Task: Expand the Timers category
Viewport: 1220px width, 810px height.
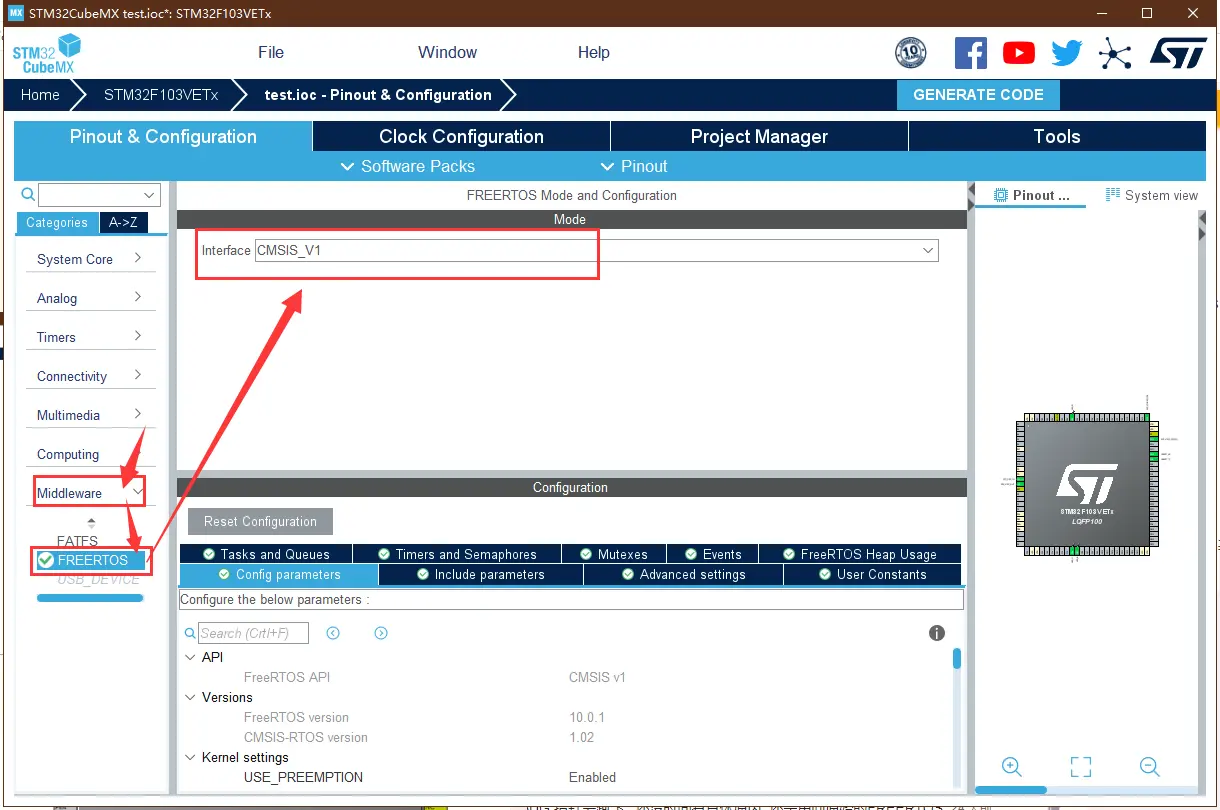Action: (x=90, y=337)
